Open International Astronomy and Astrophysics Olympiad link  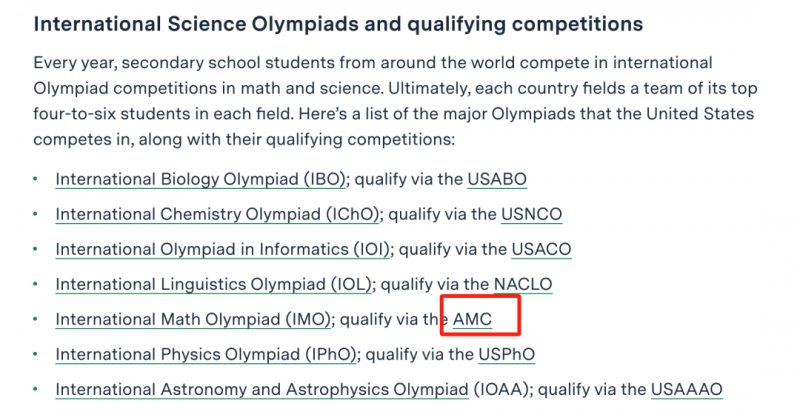262,390
